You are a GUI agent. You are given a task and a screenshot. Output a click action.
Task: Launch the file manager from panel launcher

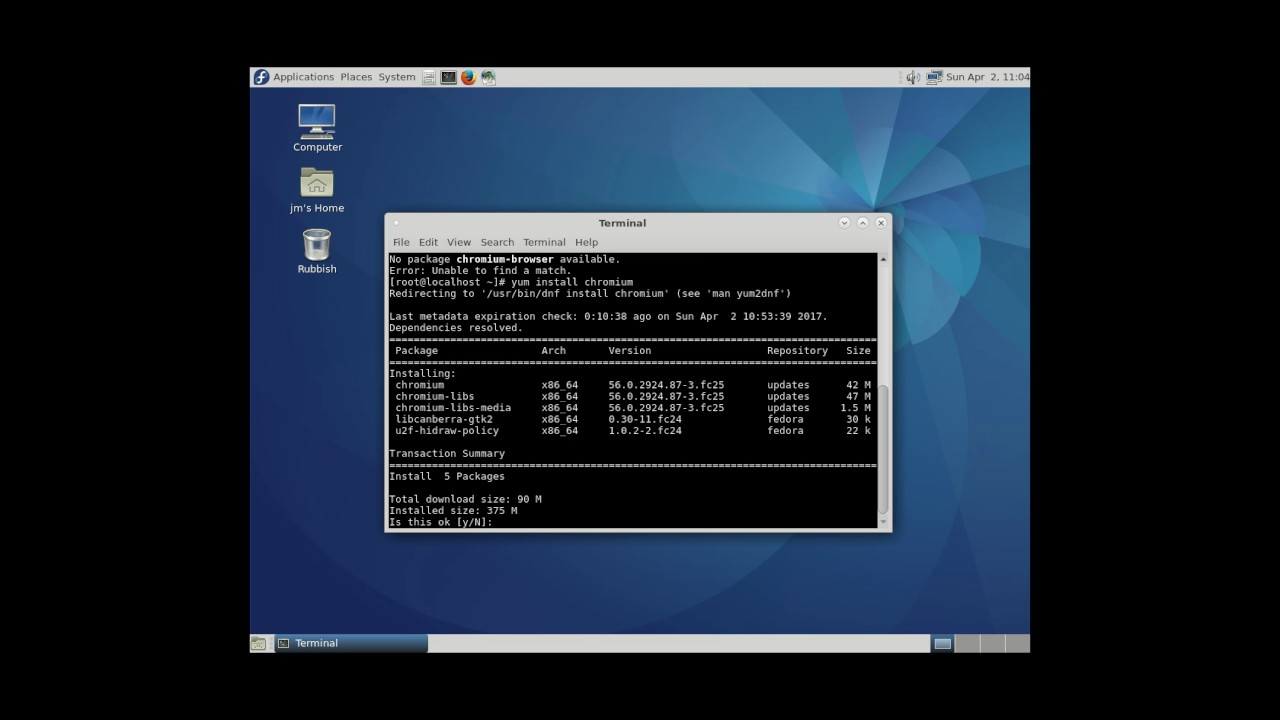[429, 77]
